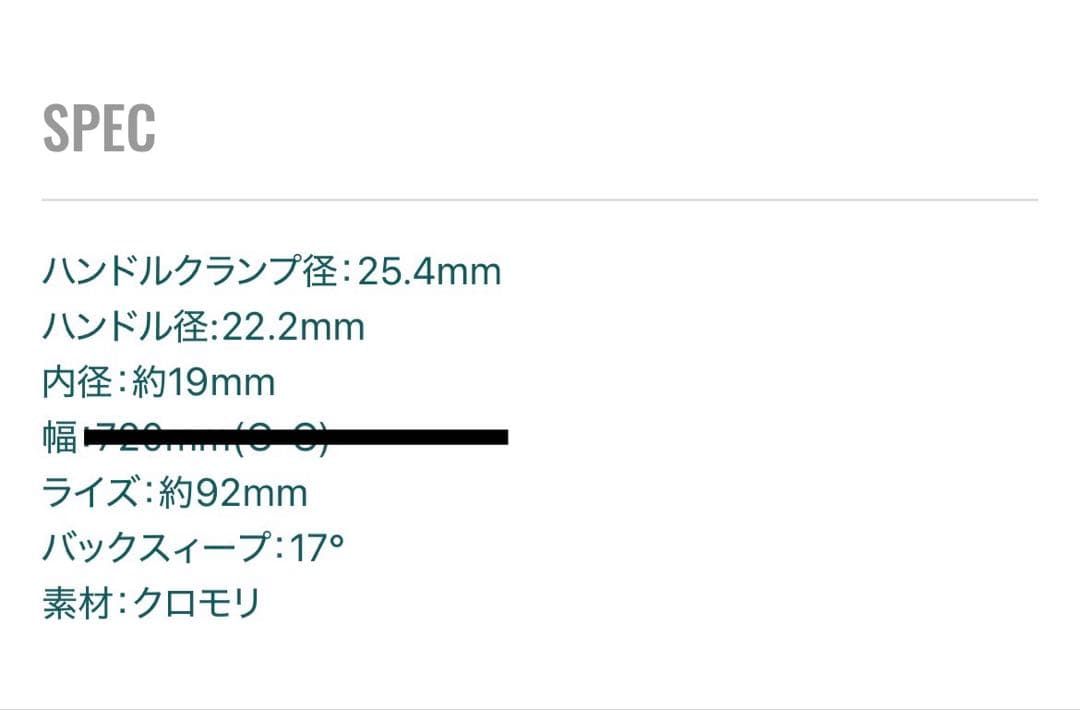Click the 素材 material label

(77, 604)
